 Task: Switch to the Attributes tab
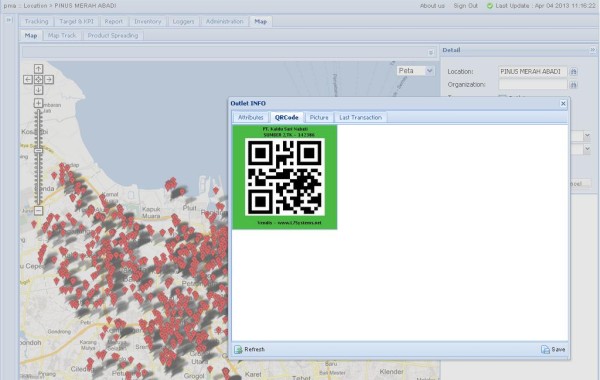pyautogui.click(x=251, y=117)
